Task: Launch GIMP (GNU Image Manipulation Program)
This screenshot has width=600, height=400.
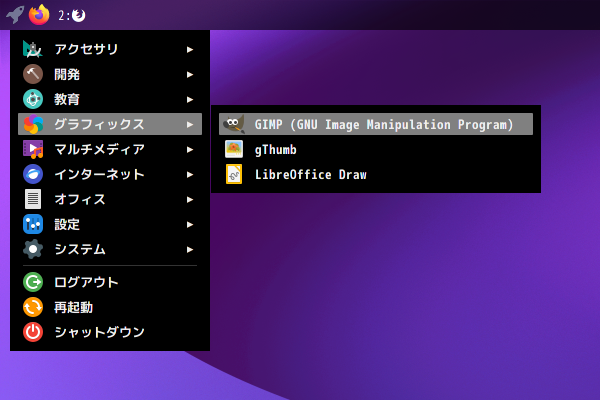Action: (376, 124)
